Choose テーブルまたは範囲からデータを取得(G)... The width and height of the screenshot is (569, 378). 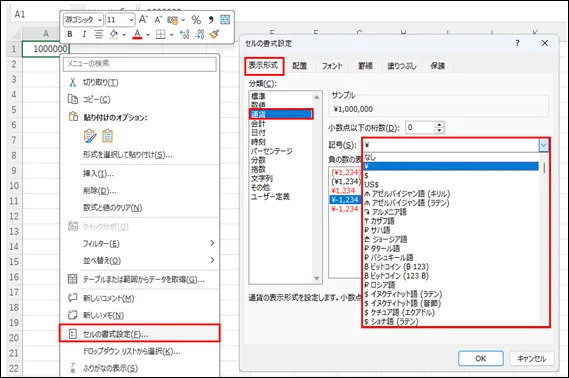(x=140, y=279)
